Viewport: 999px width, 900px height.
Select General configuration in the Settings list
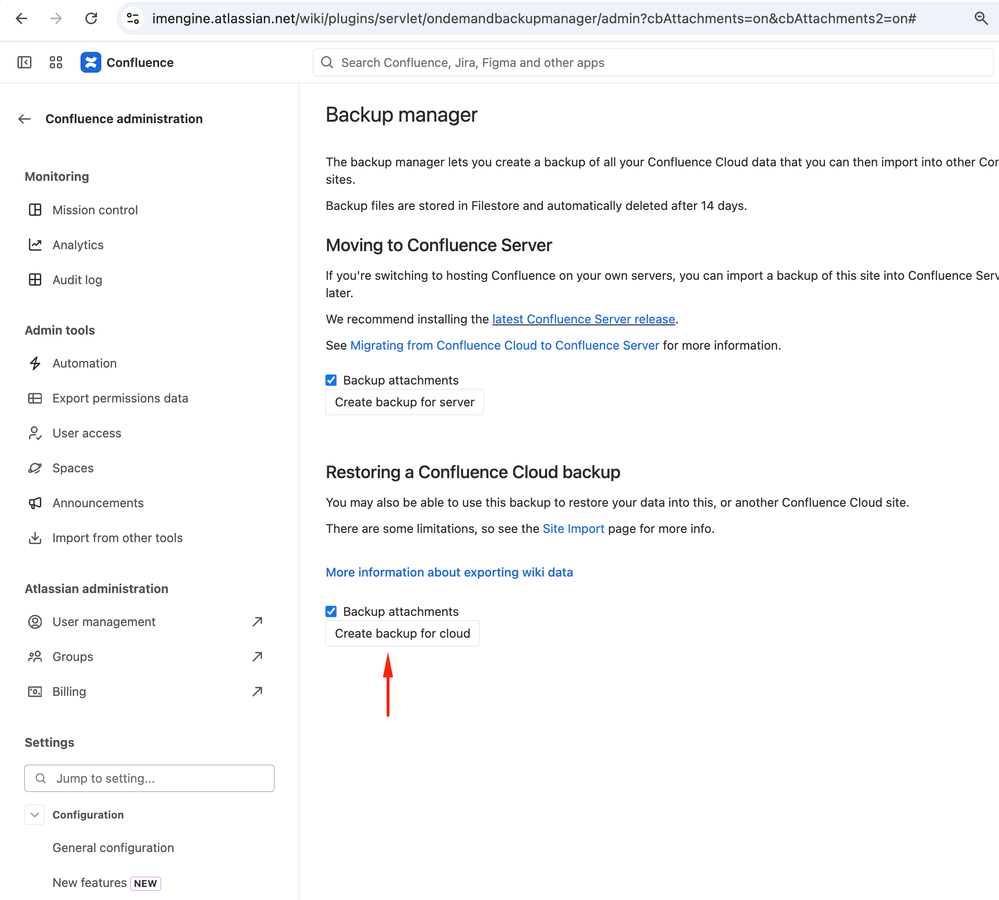pyautogui.click(x=113, y=847)
